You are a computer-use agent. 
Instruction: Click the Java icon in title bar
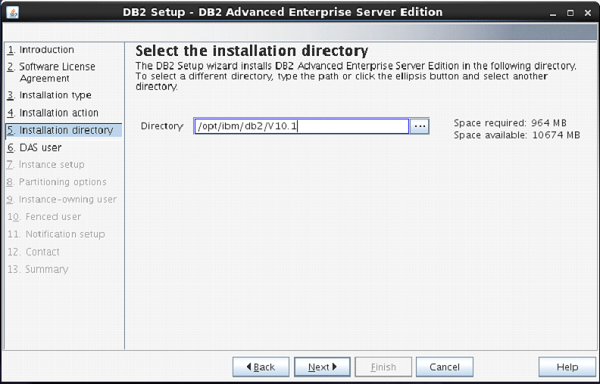[13, 12]
